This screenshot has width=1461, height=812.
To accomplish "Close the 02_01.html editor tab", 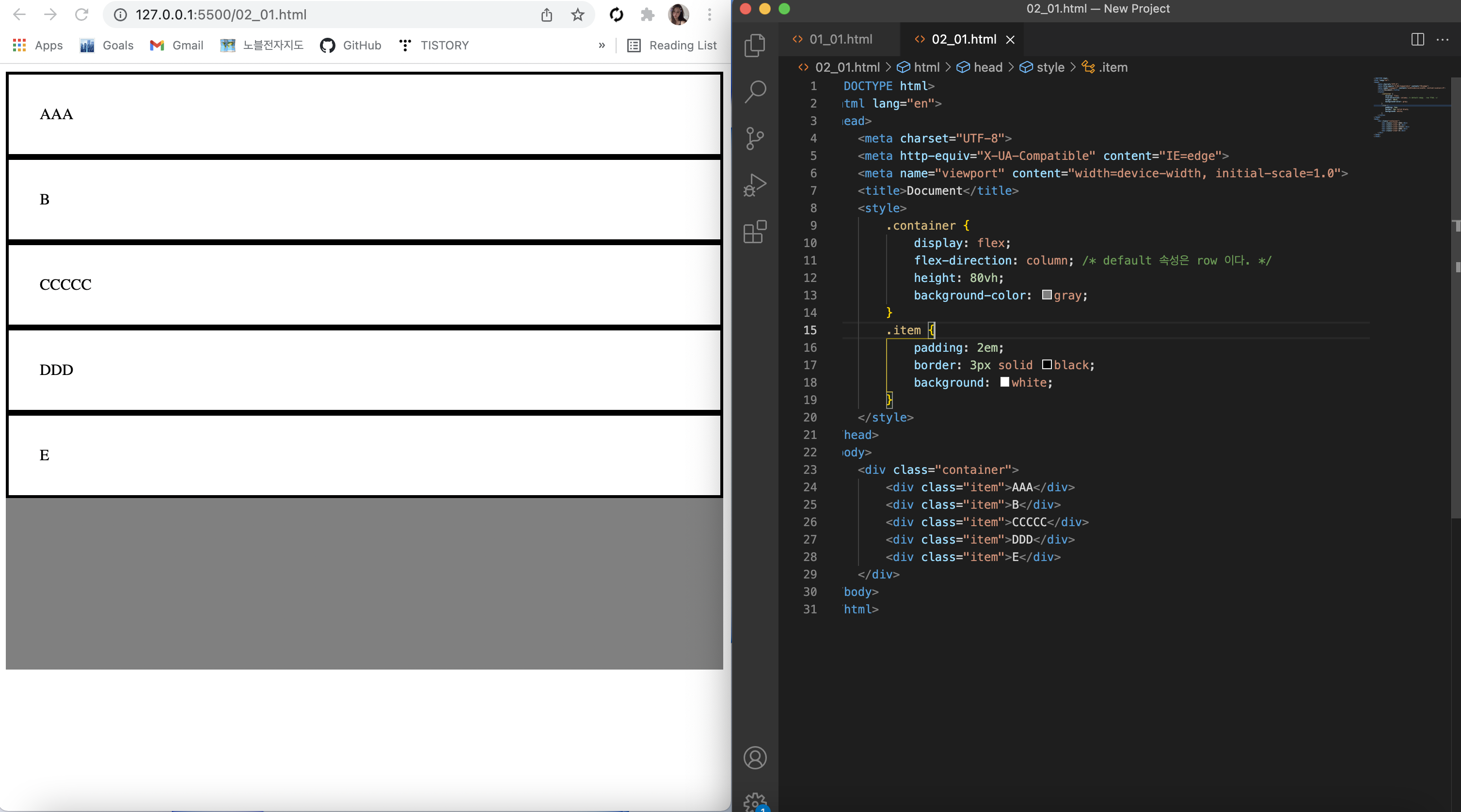I will point(1010,39).
